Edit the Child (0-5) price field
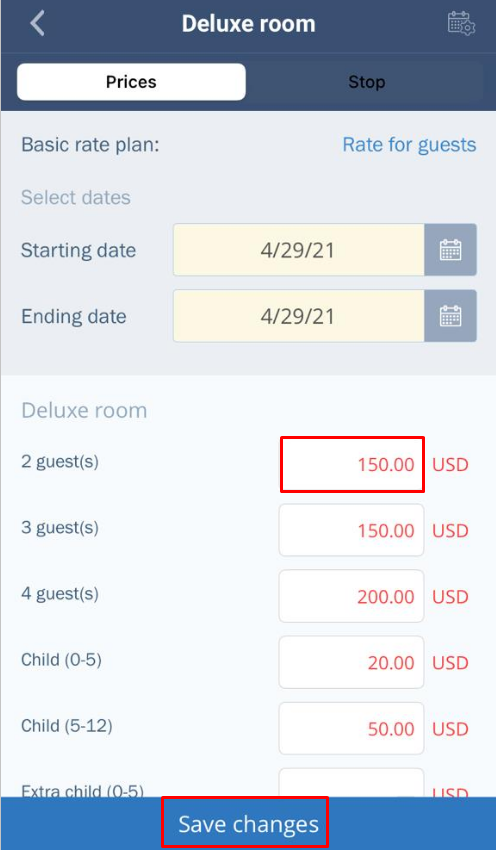The height and width of the screenshot is (850, 496). [x=351, y=662]
